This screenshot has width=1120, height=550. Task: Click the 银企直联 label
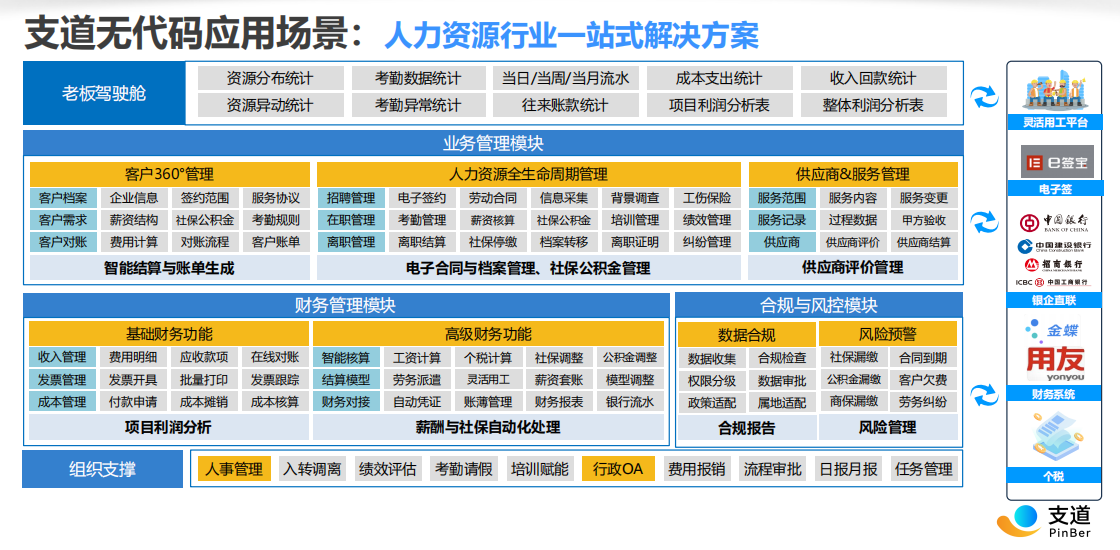[x=1055, y=301]
